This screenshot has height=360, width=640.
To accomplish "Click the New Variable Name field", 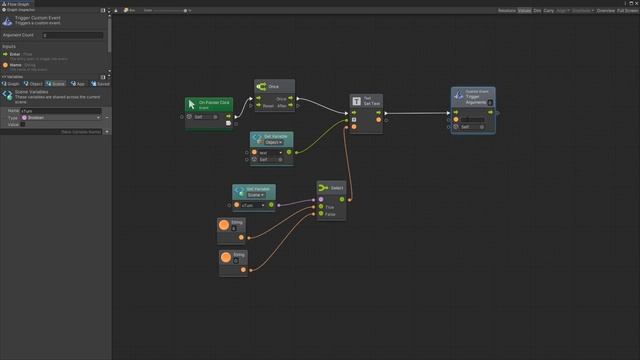I will [x=51, y=132].
